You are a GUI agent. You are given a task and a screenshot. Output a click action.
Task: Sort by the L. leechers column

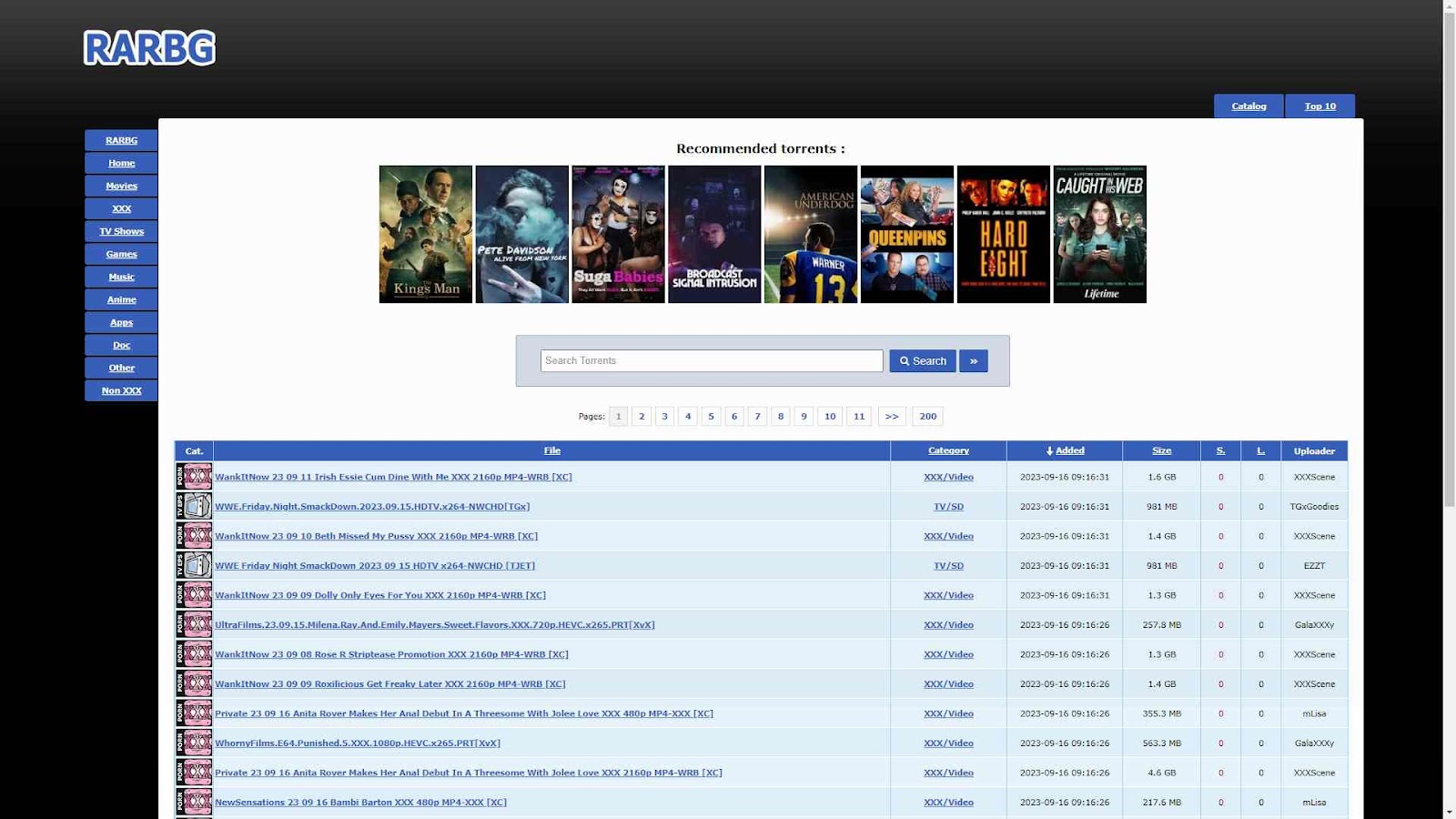pos(1261,450)
